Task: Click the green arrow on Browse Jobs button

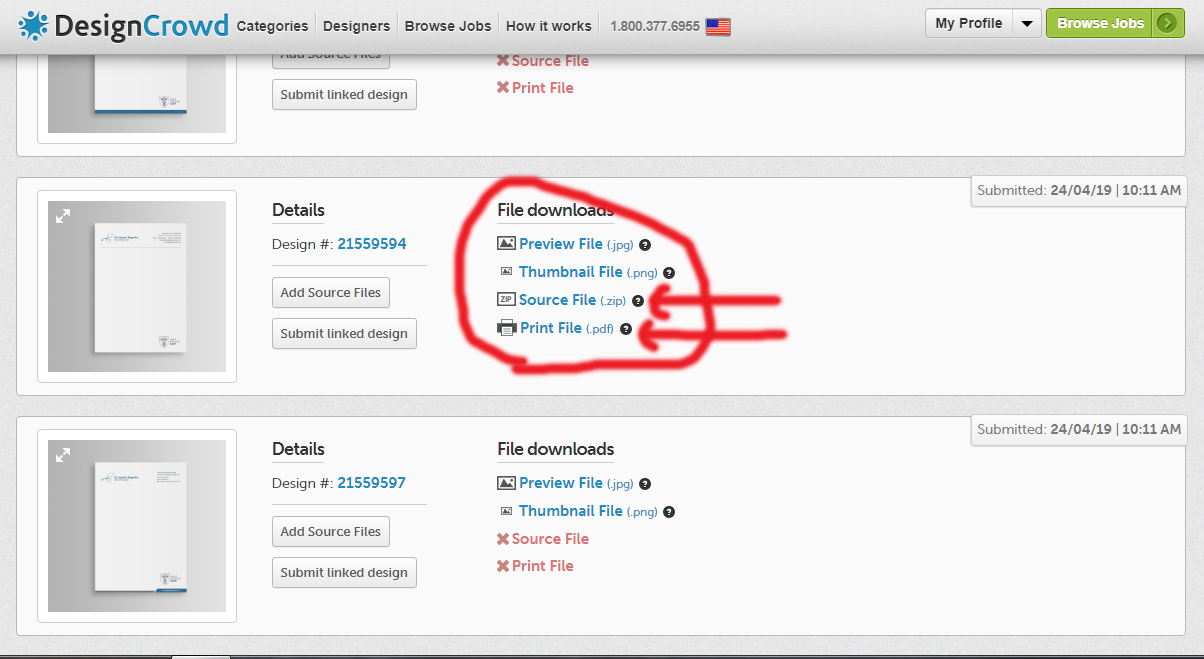Action: (1167, 23)
